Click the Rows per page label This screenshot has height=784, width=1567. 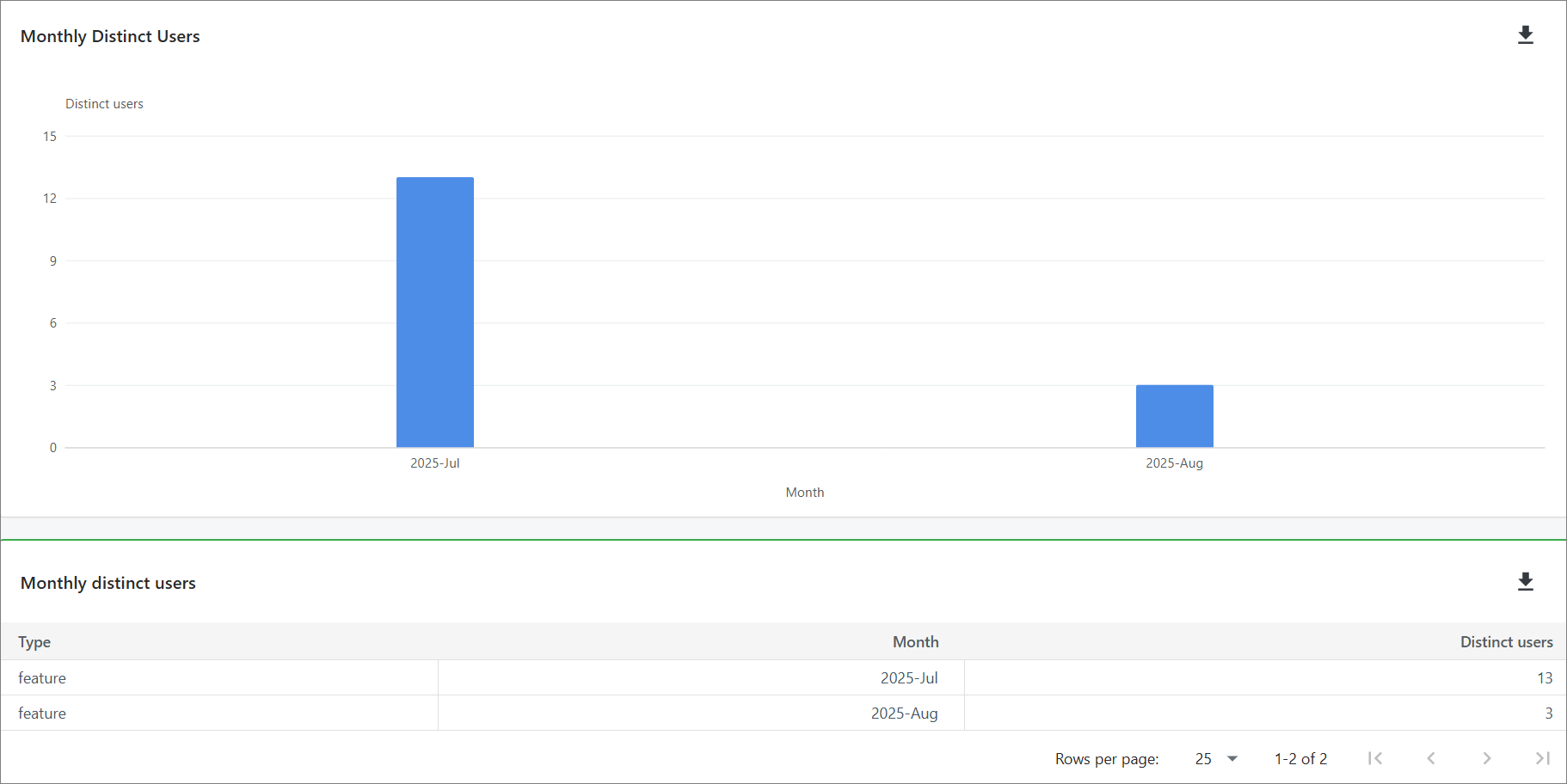(1107, 759)
